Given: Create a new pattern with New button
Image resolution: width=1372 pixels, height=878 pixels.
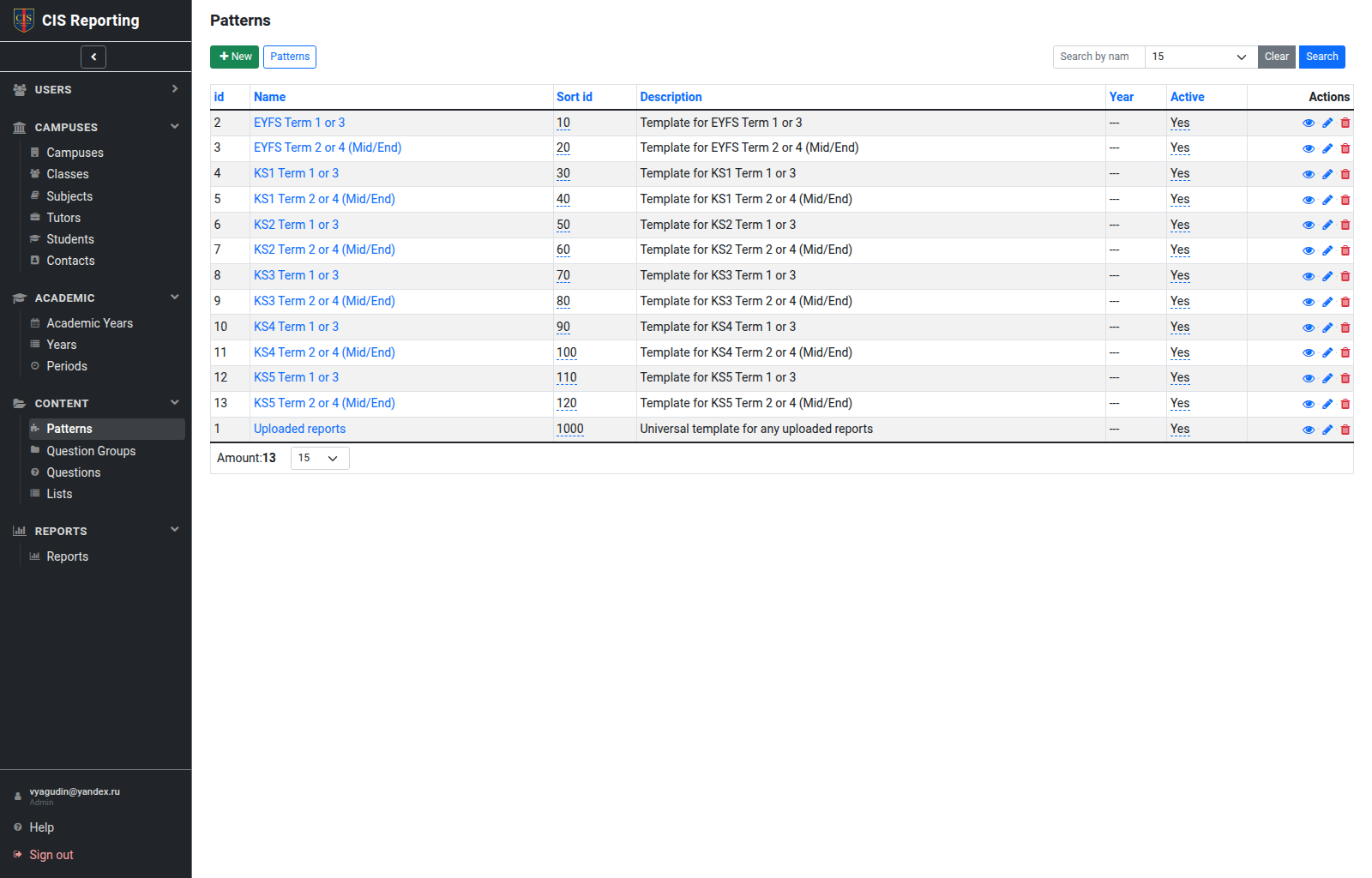Looking at the screenshot, I should tap(234, 57).
